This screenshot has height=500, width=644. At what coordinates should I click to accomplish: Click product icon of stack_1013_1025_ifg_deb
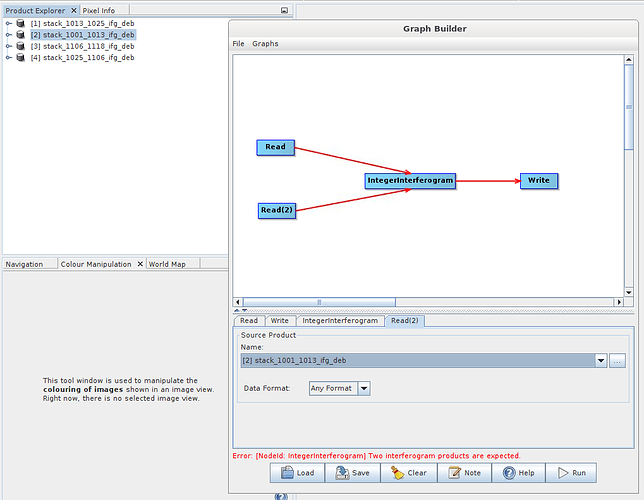click(x=20, y=23)
